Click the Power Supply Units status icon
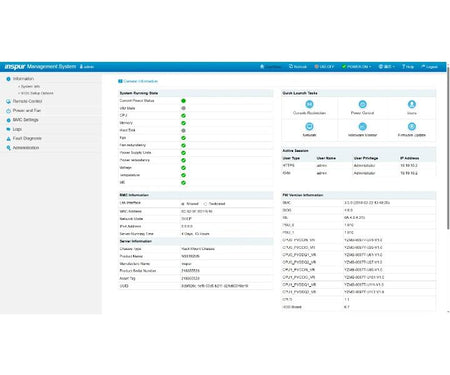Image resolution: width=450 pixels, height=375 pixels. click(x=183, y=153)
